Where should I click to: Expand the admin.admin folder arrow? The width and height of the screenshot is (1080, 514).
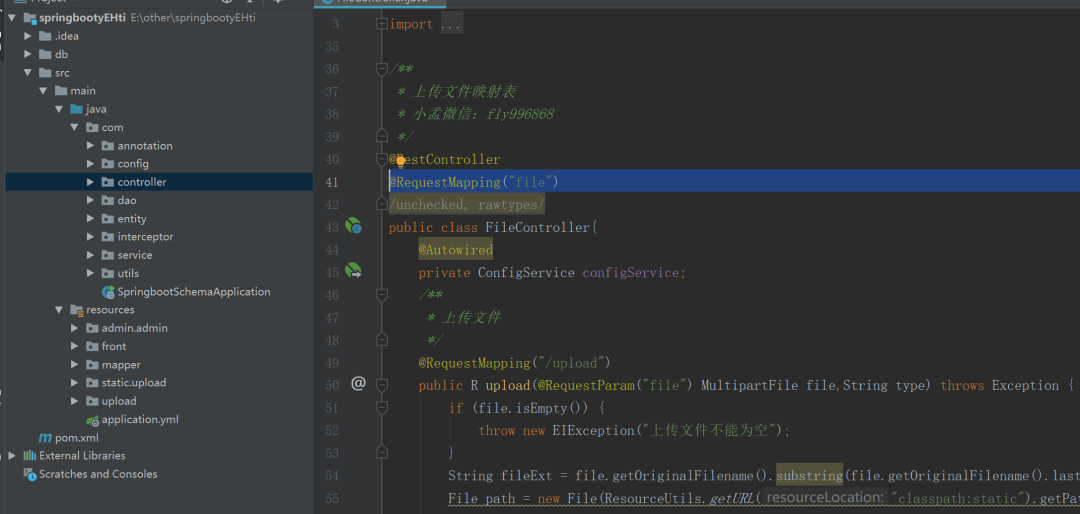[x=75, y=328]
